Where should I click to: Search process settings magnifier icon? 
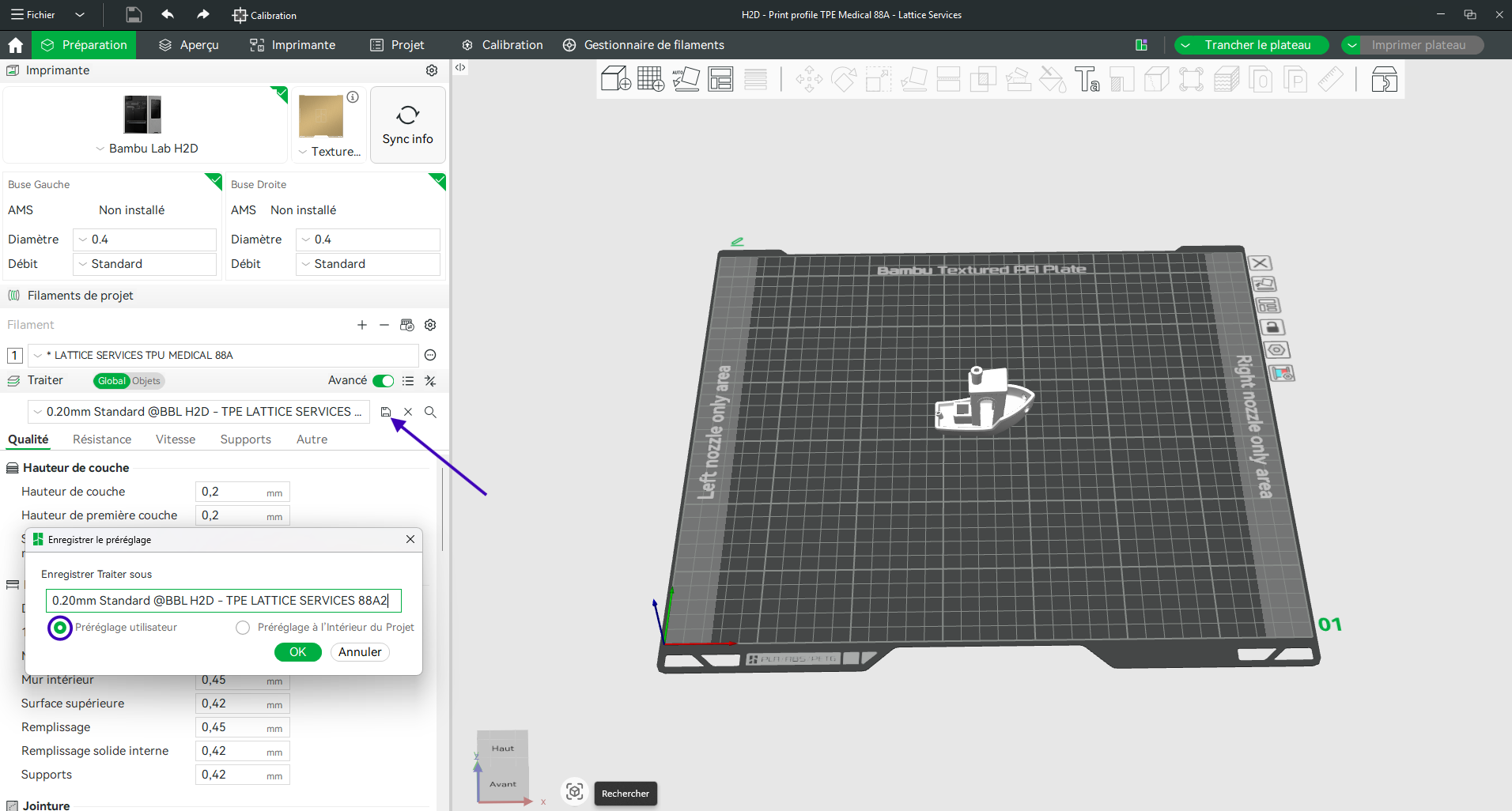430,412
